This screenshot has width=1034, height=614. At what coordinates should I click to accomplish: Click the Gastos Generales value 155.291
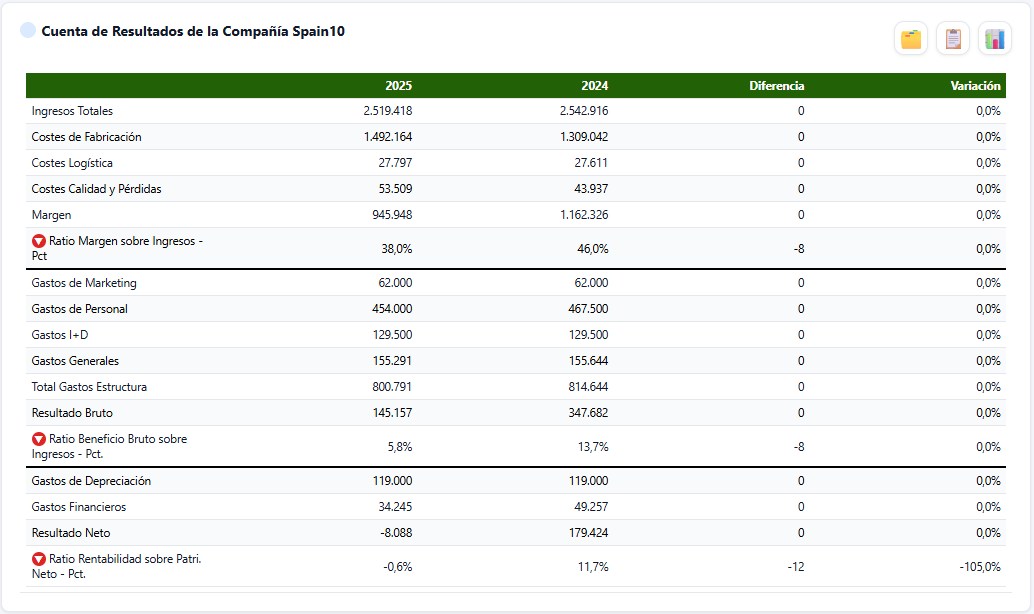(x=392, y=361)
